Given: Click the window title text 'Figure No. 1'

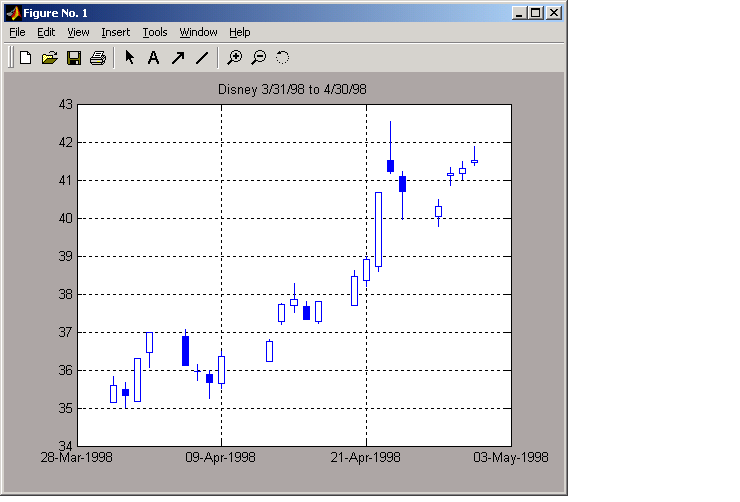Looking at the screenshot, I should pyautogui.click(x=56, y=13).
